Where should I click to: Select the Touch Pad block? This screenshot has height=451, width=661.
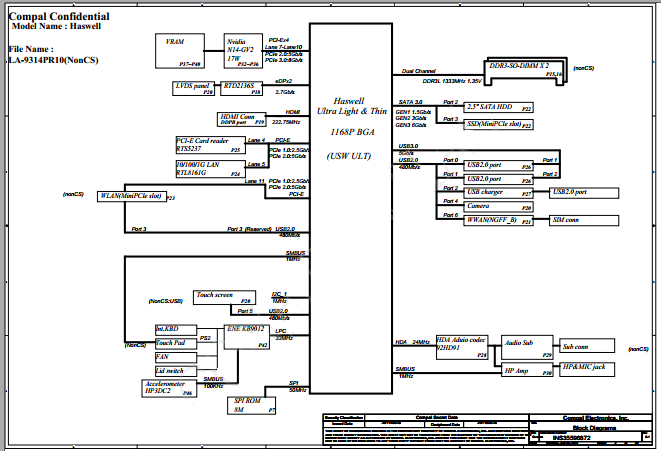pyautogui.click(x=176, y=344)
